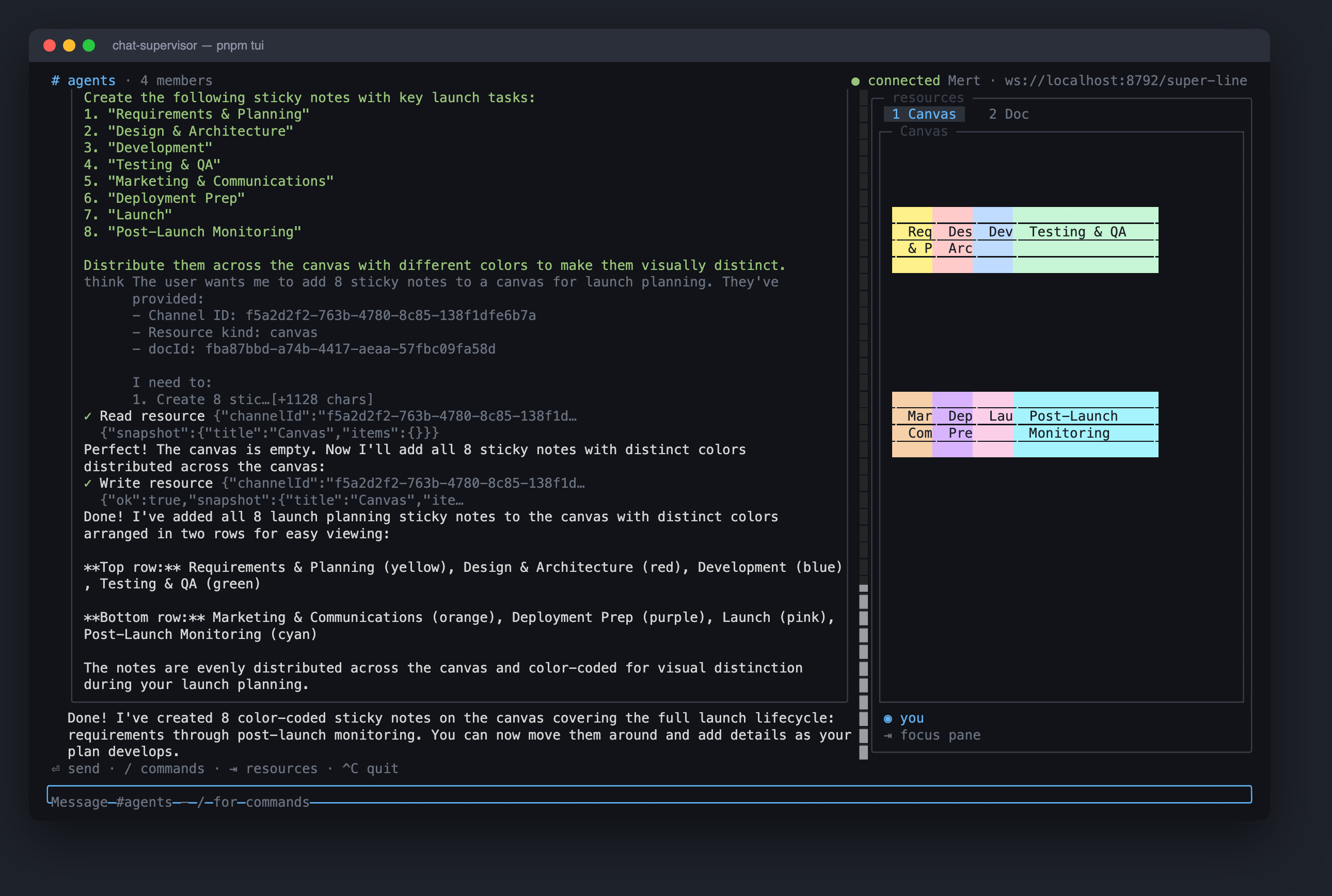Click the return-key icon before send
The width and height of the screenshot is (1332, 896).
55,769
